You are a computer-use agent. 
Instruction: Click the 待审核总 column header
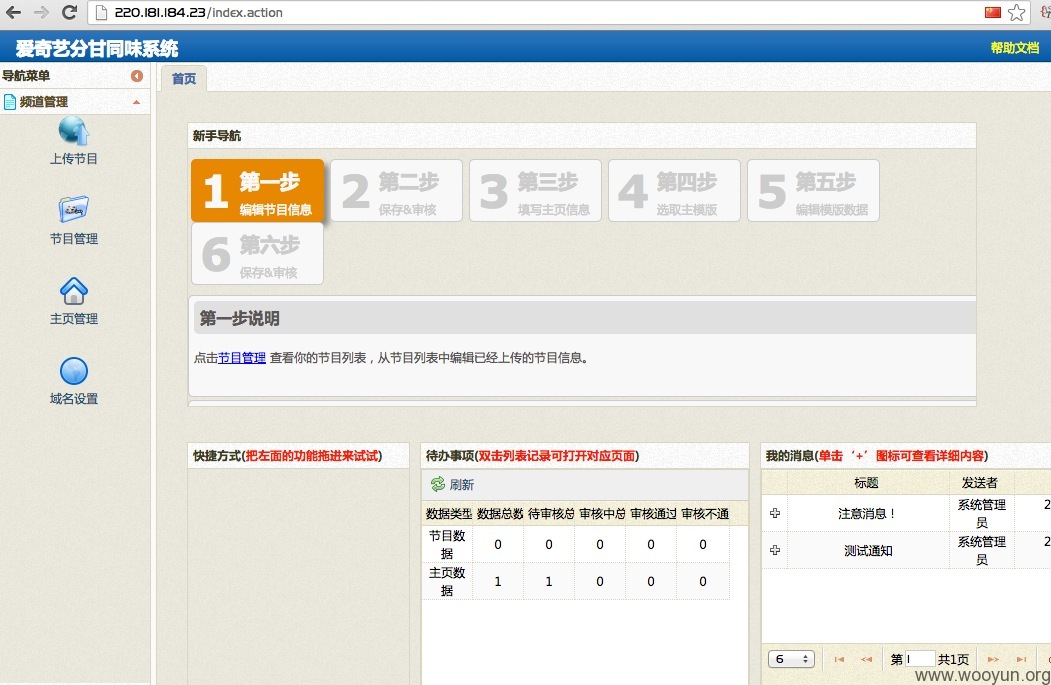(550, 514)
